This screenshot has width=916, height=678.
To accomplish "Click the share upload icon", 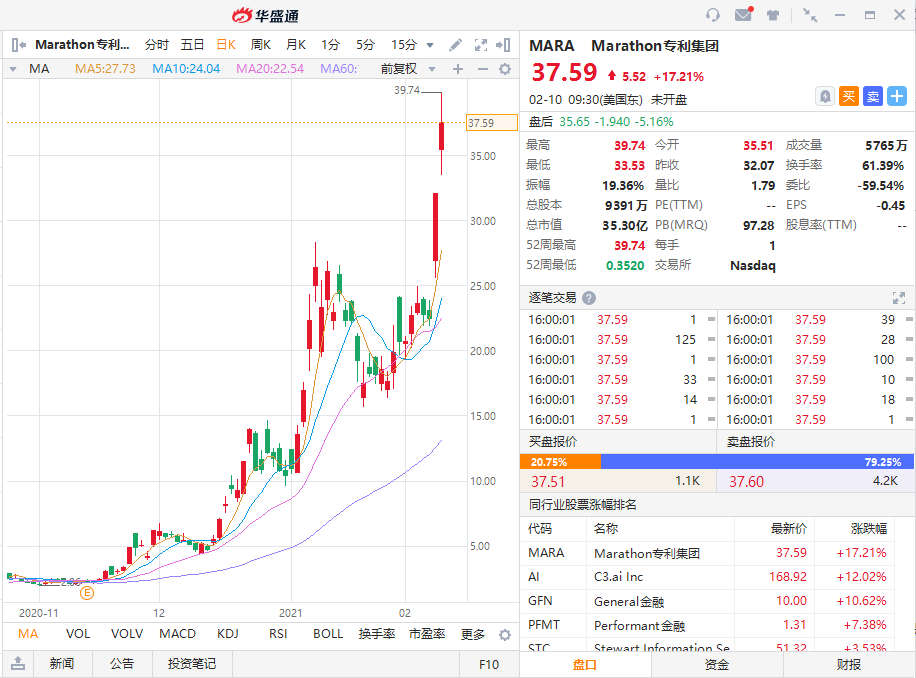I will (18, 663).
